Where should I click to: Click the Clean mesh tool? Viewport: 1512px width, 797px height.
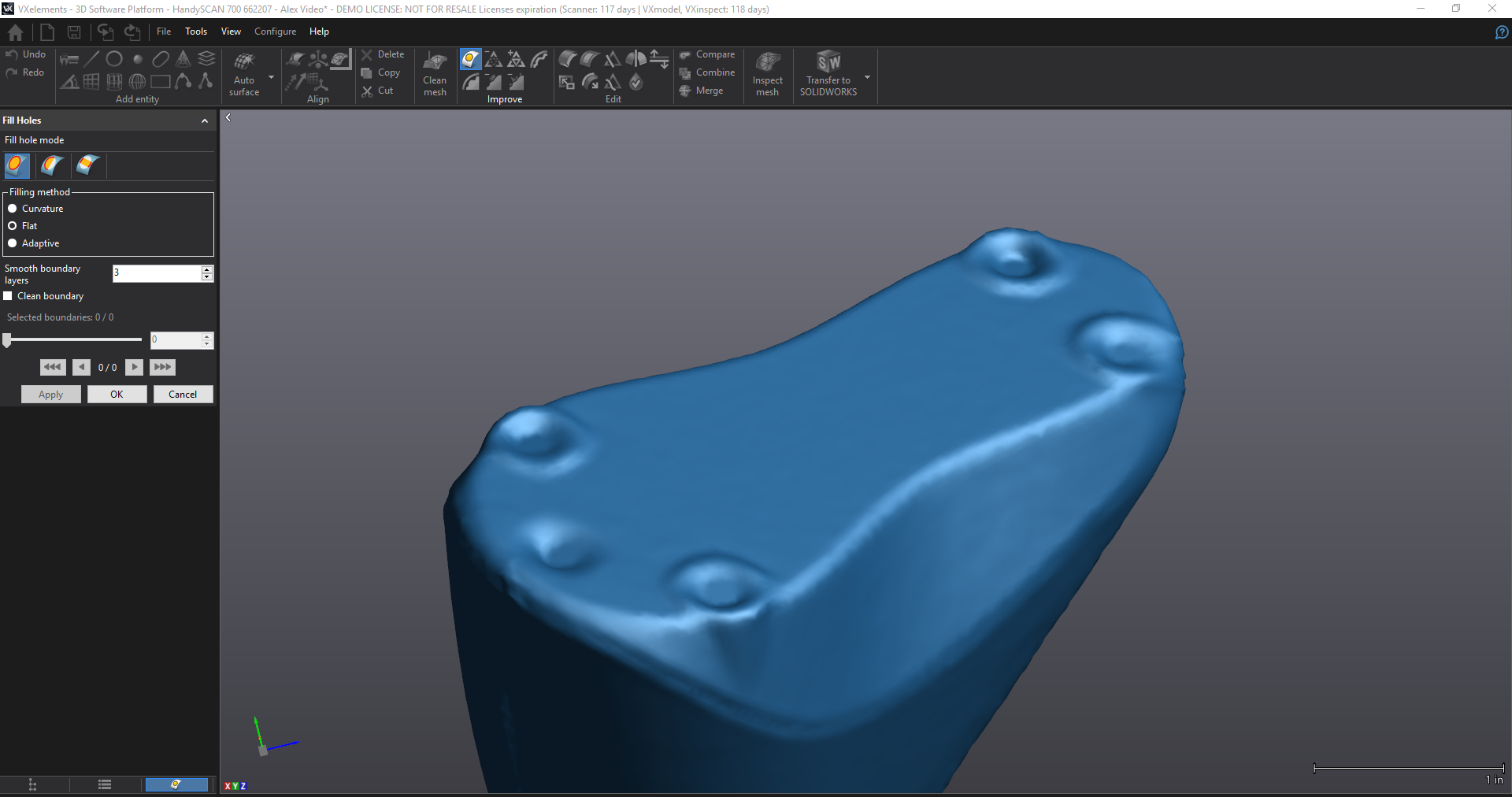(x=435, y=74)
